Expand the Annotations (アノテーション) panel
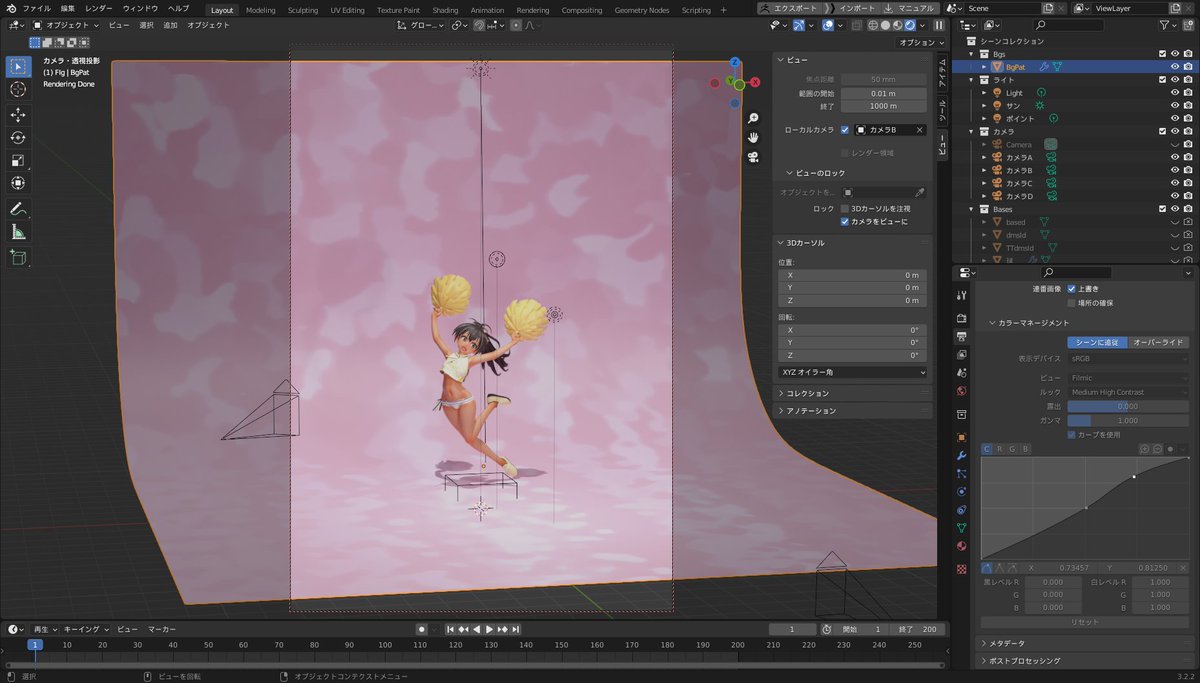This screenshot has height=683, width=1200. 811,411
